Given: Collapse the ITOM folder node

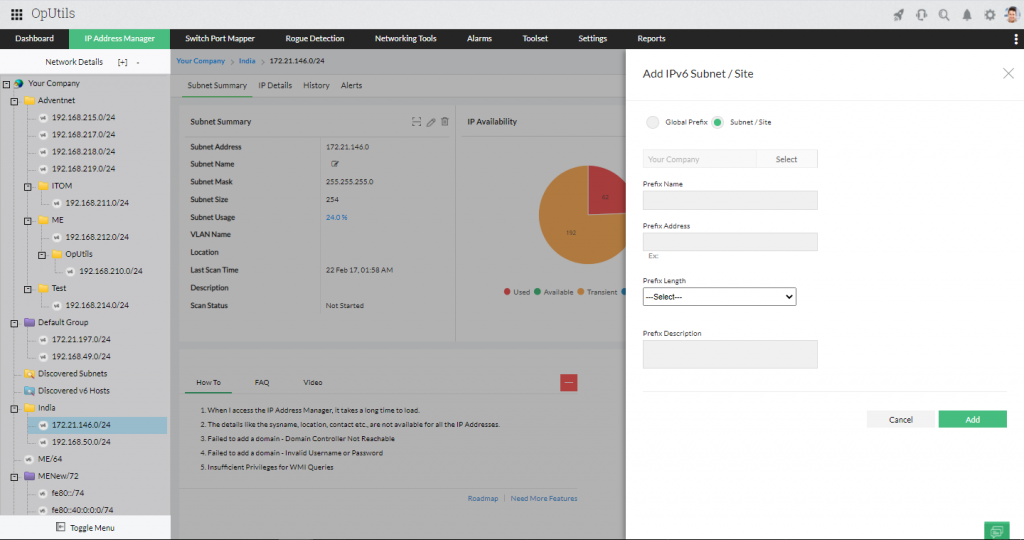Looking at the screenshot, I should [x=28, y=186].
